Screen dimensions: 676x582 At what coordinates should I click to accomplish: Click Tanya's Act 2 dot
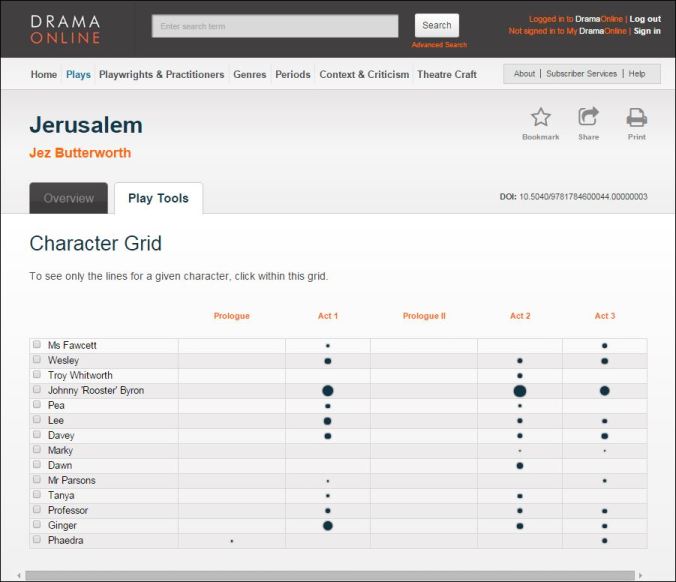coord(520,496)
